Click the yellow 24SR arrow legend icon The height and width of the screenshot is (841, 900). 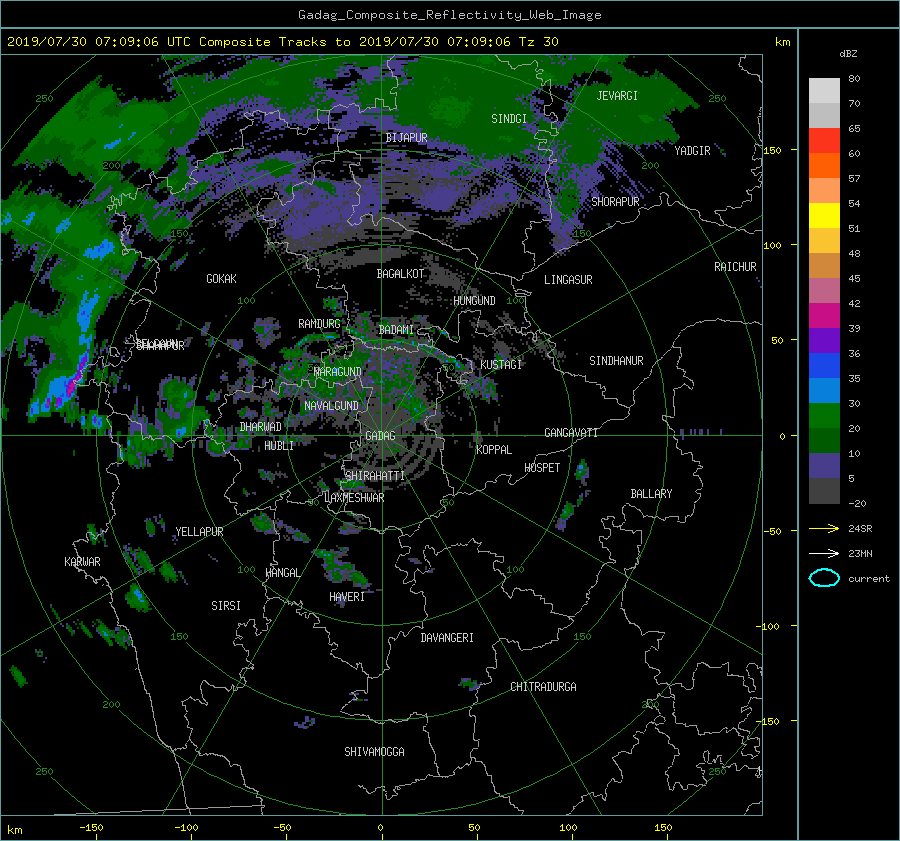(x=824, y=528)
